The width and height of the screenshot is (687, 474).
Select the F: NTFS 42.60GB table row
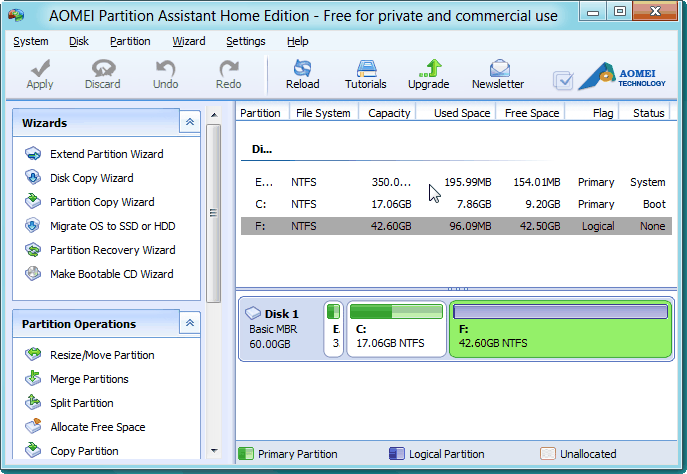[x=456, y=226]
